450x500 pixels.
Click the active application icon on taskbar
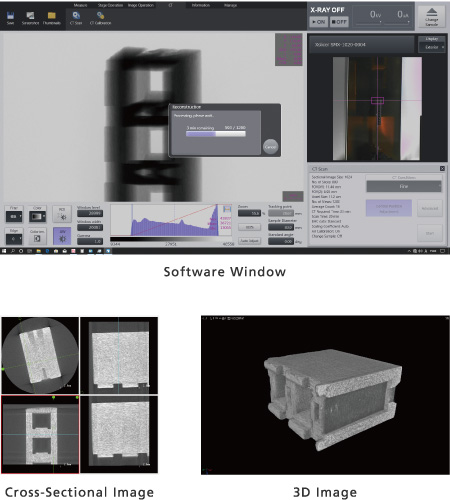click(108, 251)
